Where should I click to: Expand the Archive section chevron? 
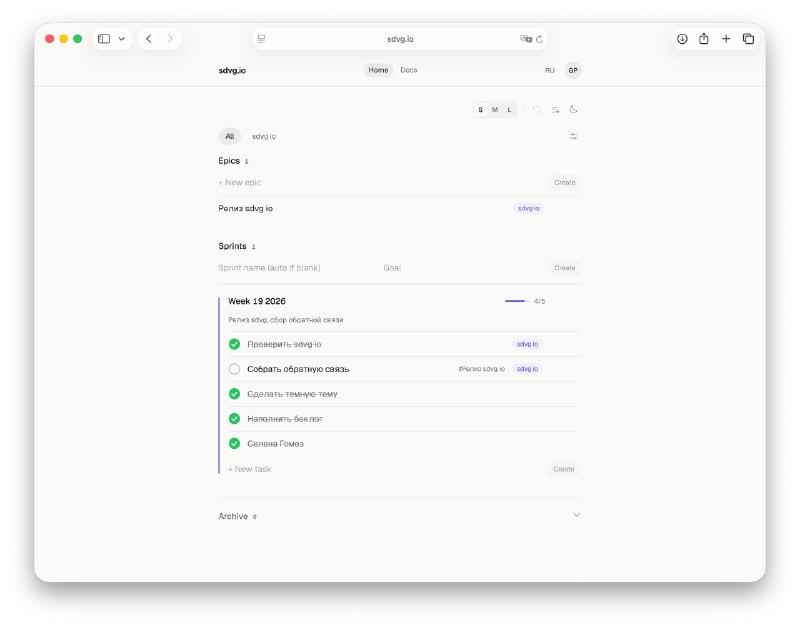pyautogui.click(x=577, y=515)
